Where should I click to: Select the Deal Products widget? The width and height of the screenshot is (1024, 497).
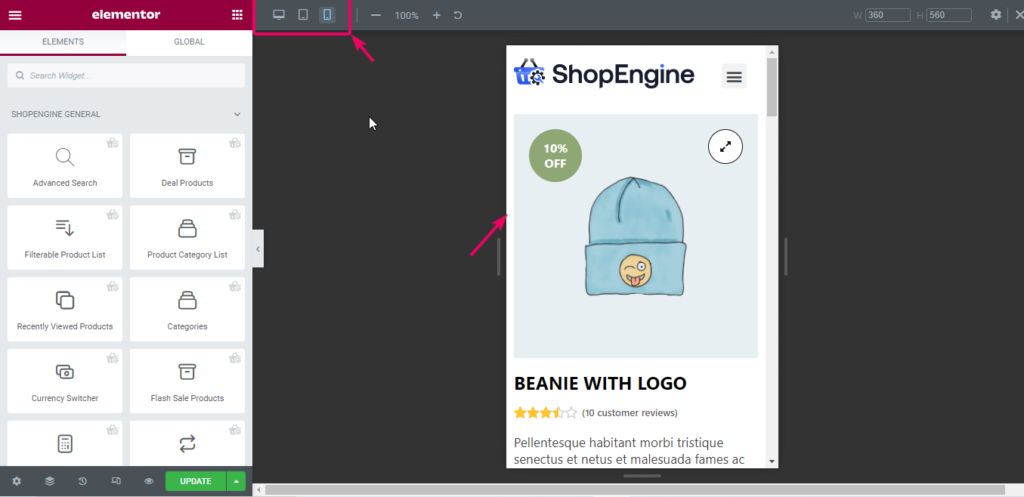187,166
